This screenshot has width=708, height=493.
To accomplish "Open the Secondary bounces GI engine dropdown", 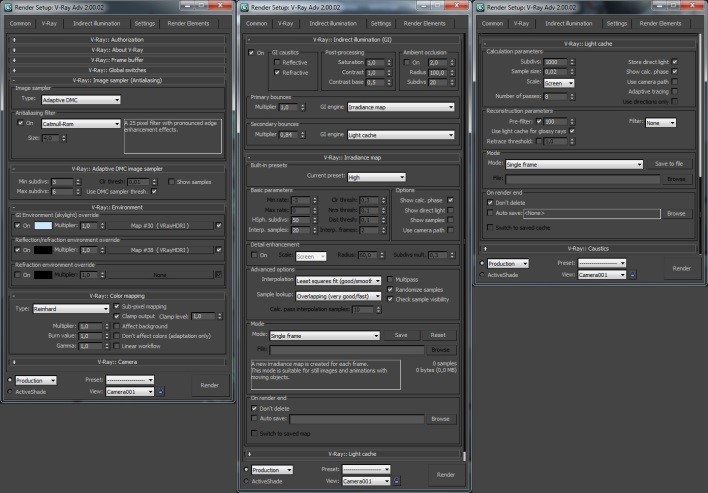I will pos(401,135).
